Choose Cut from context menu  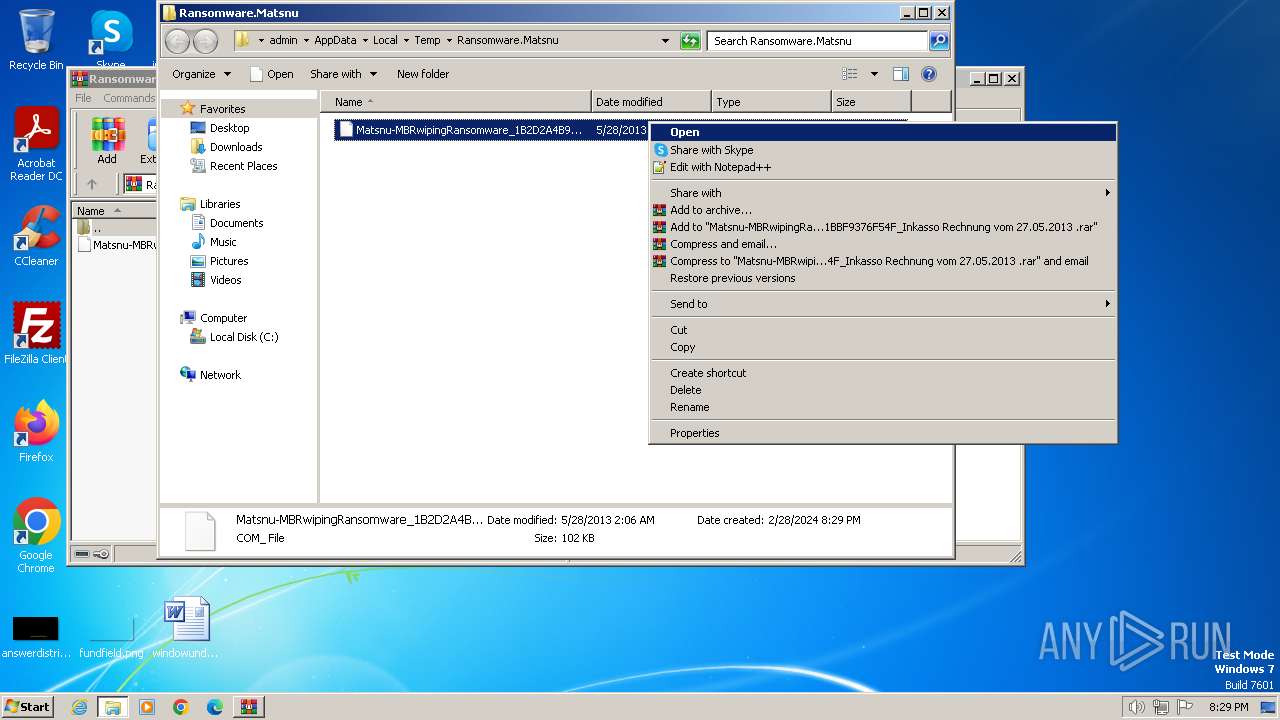click(883, 330)
